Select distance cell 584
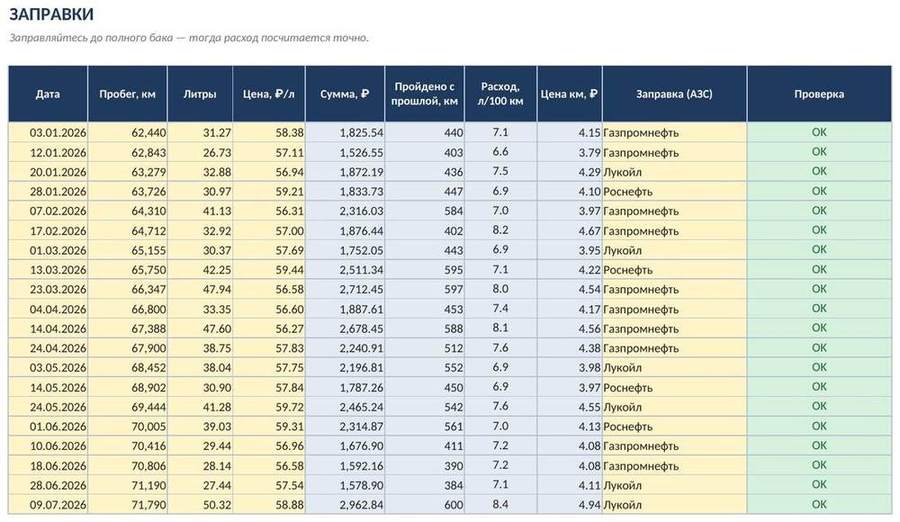Screen dimensions: 900x522 pyautogui.click(x=425, y=211)
